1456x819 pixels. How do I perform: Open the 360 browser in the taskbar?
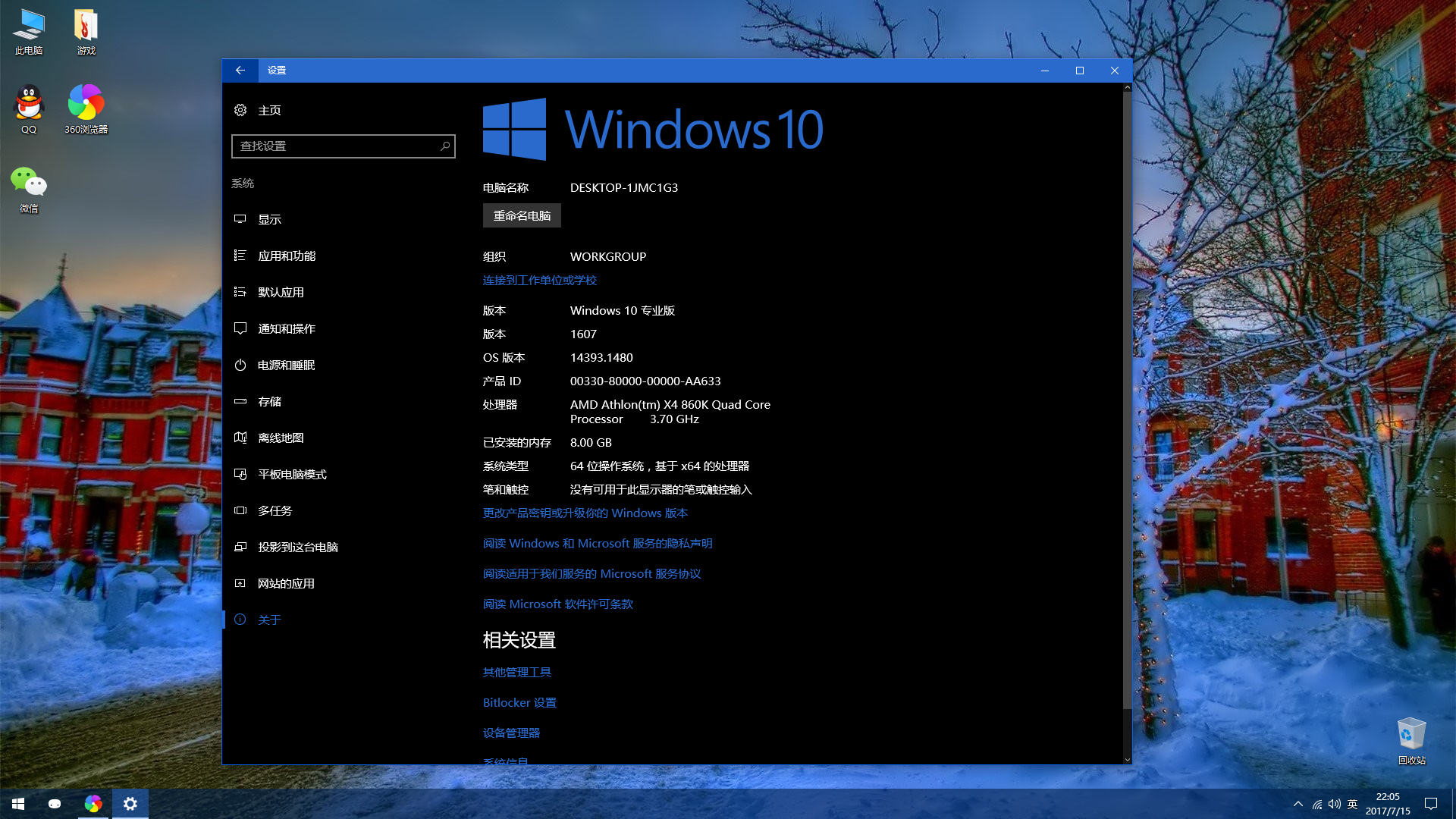tap(93, 804)
